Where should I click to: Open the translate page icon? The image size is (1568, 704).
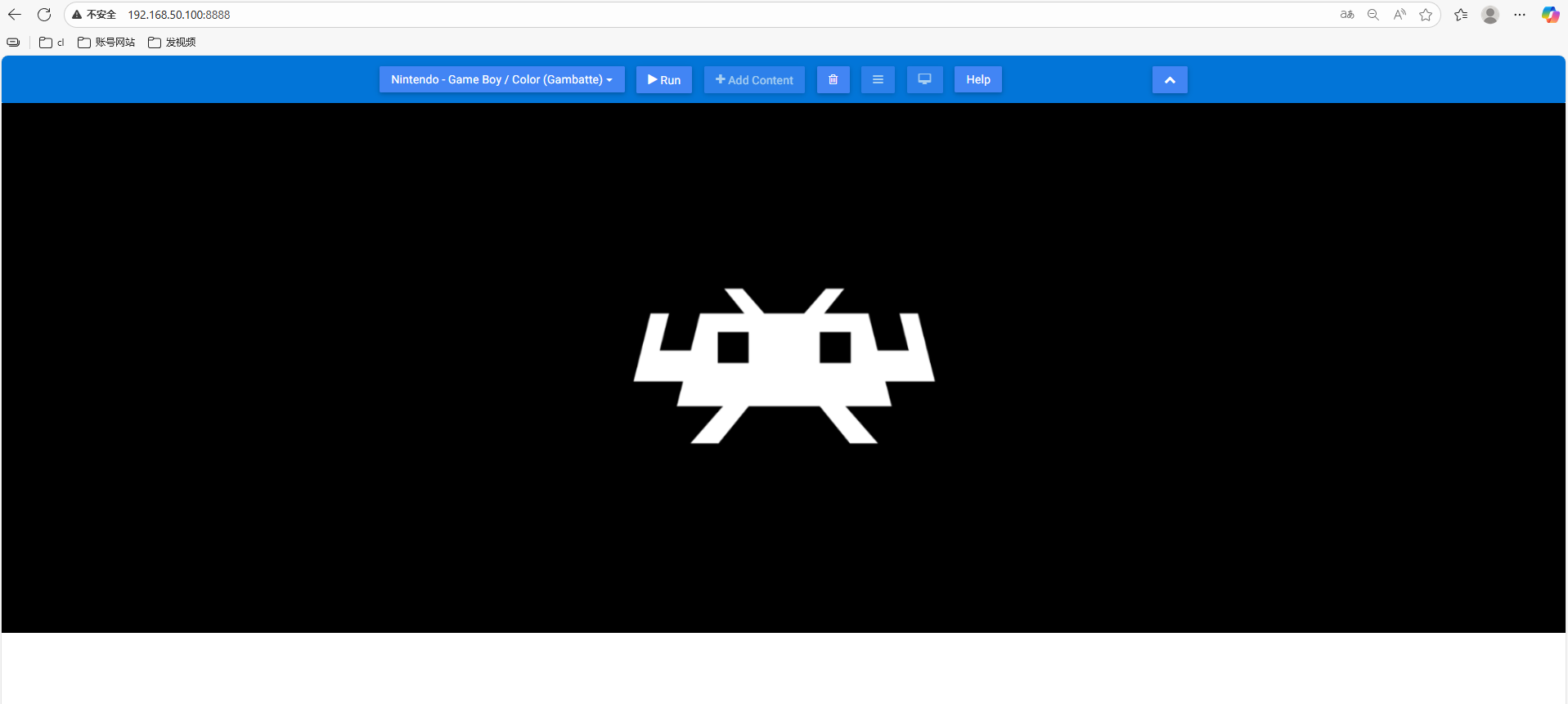point(1346,15)
